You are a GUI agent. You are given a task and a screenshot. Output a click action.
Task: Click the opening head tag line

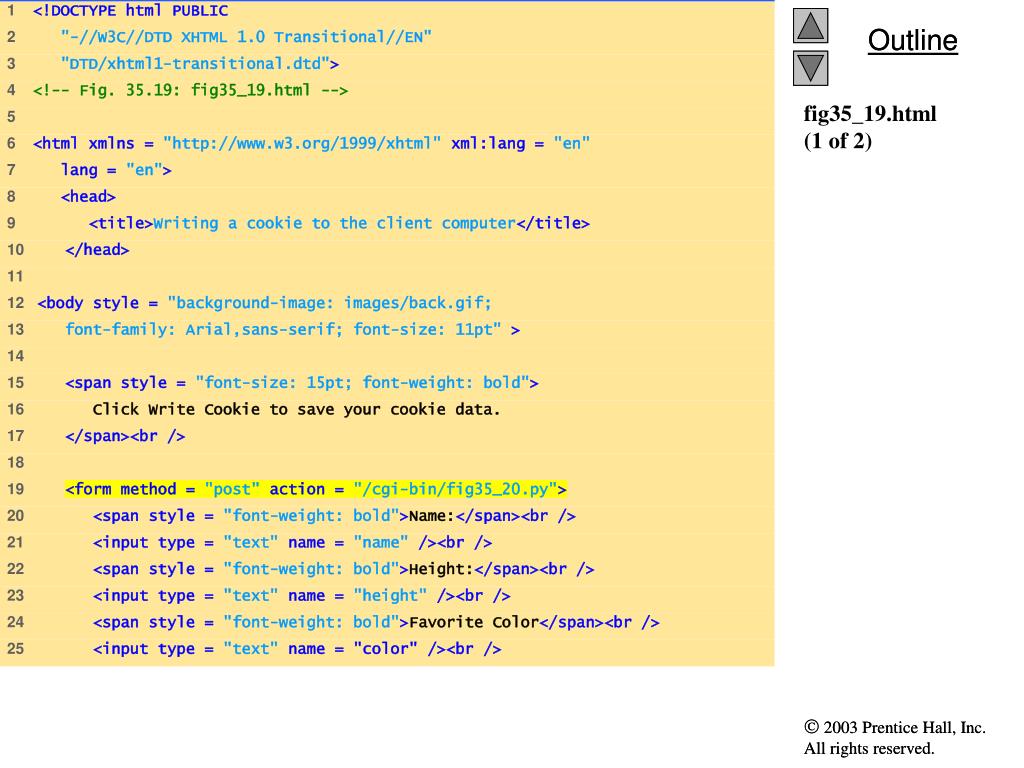pos(88,197)
